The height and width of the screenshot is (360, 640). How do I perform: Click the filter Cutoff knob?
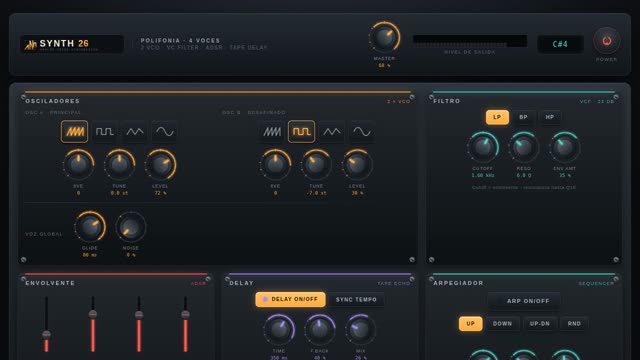coord(483,147)
